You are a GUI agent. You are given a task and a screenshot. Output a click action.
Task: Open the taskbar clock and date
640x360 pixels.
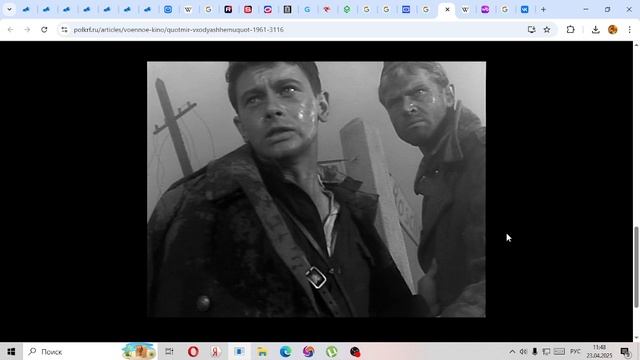(599, 351)
